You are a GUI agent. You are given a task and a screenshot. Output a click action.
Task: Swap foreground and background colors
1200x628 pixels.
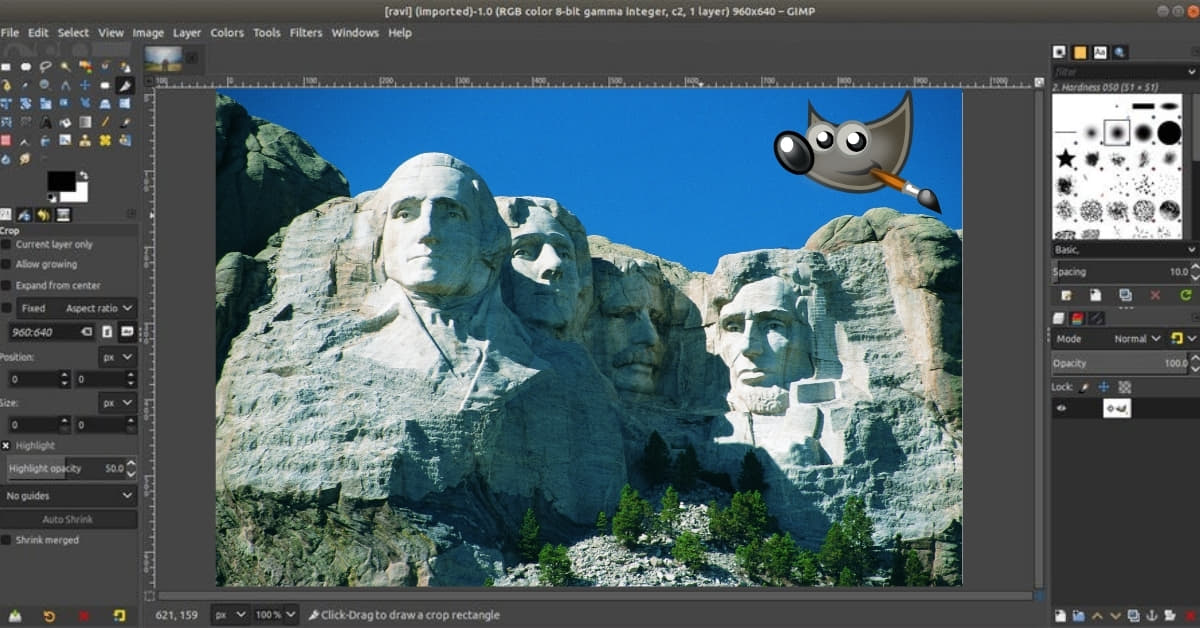[x=84, y=175]
